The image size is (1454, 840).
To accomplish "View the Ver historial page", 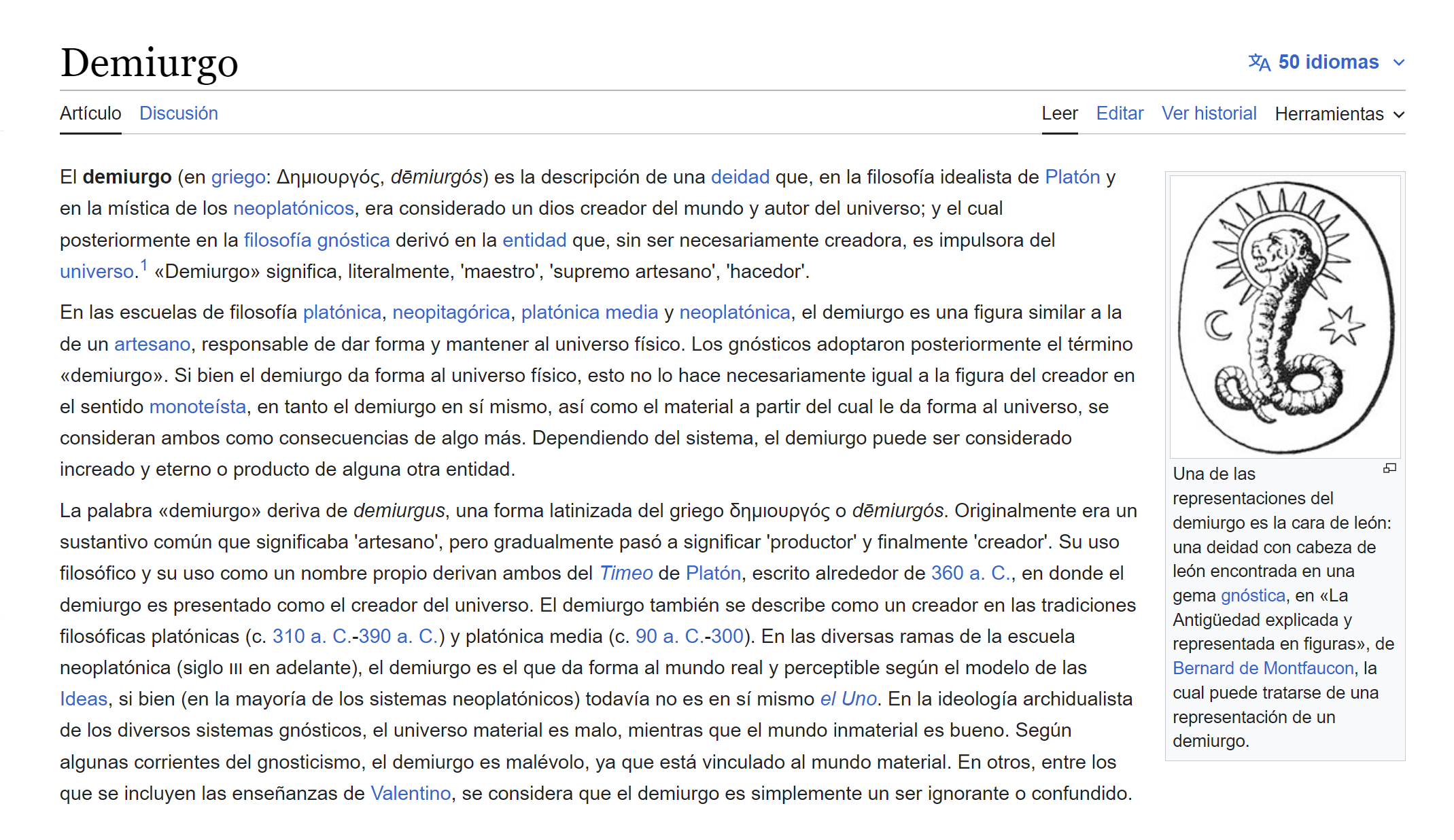I will pos(1209,113).
